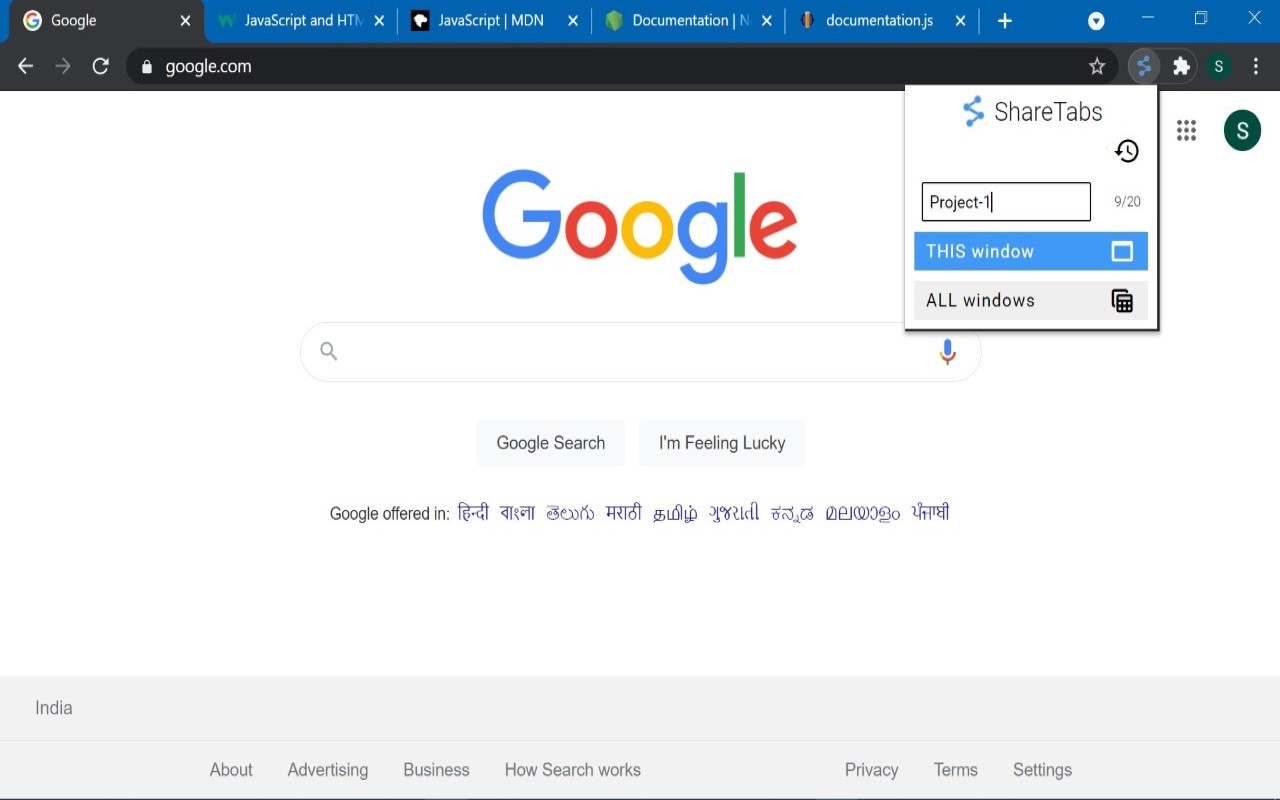Click the India location text in footer

pos(54,708)
